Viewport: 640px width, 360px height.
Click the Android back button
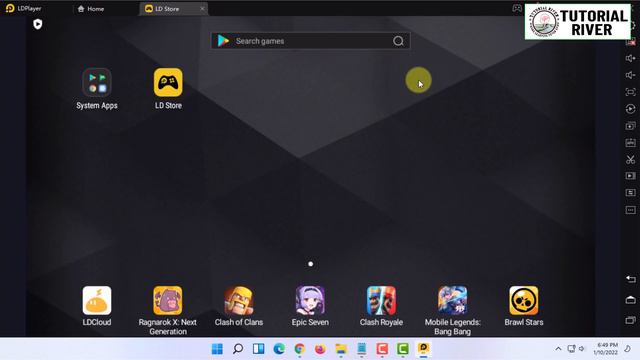(631, 279)
